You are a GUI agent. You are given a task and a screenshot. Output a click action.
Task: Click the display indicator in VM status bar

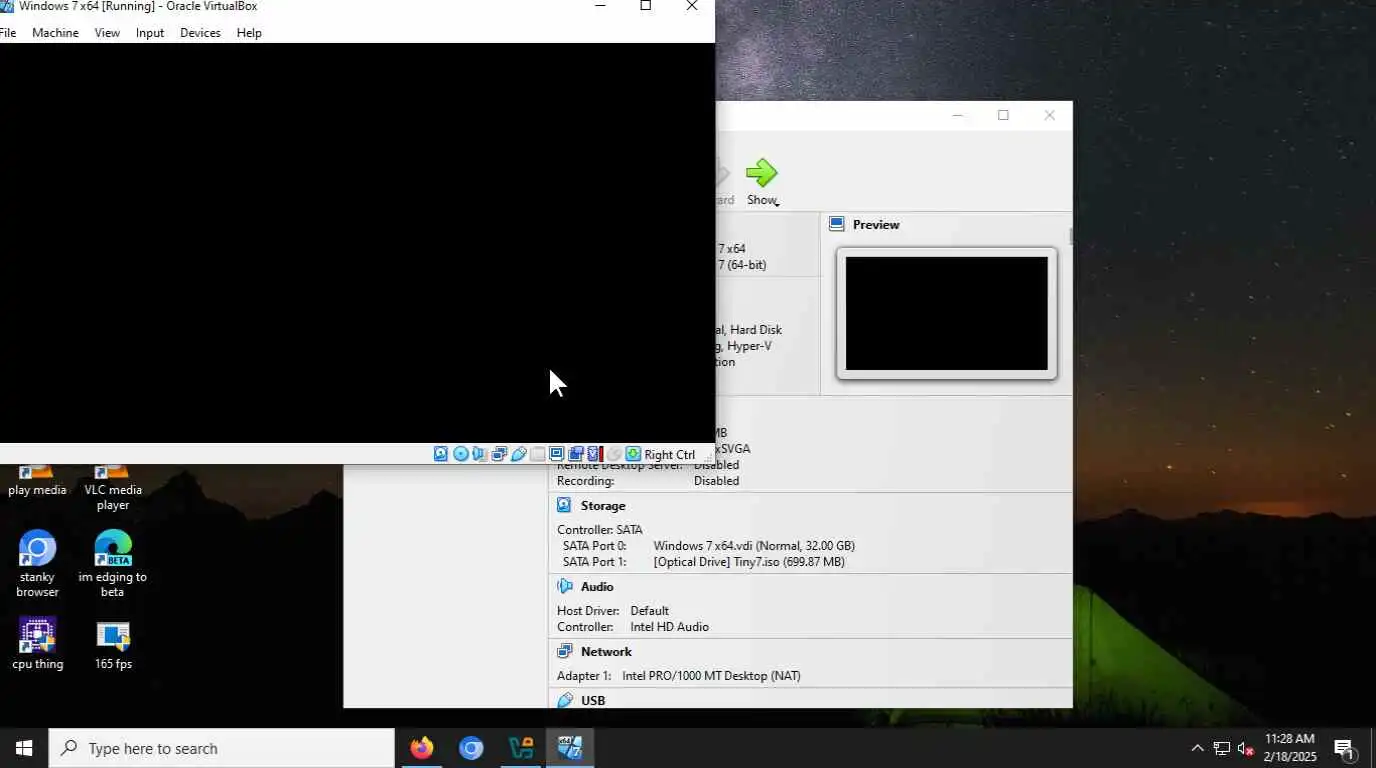[557, 454]
